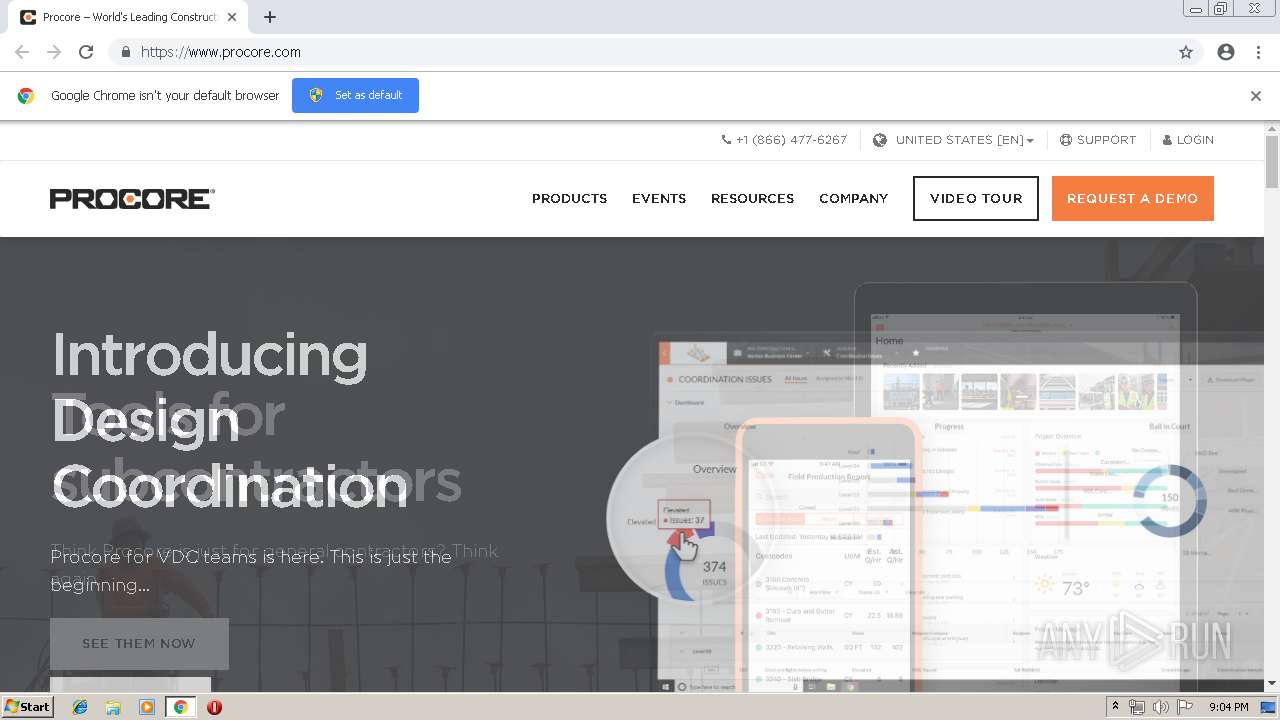Click the browser forward arrow
The width and height of the screenshot is (1280, 720).
click(x=54, y=52)
